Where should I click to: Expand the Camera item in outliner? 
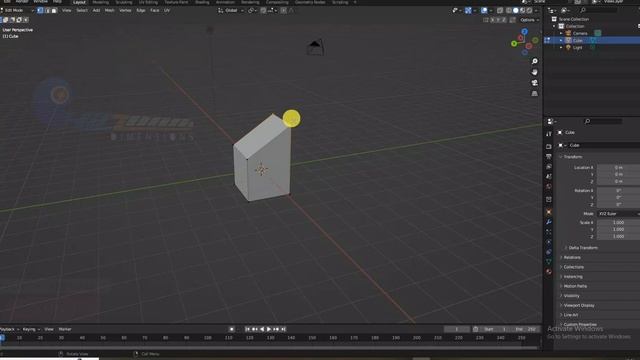point(561,33)
